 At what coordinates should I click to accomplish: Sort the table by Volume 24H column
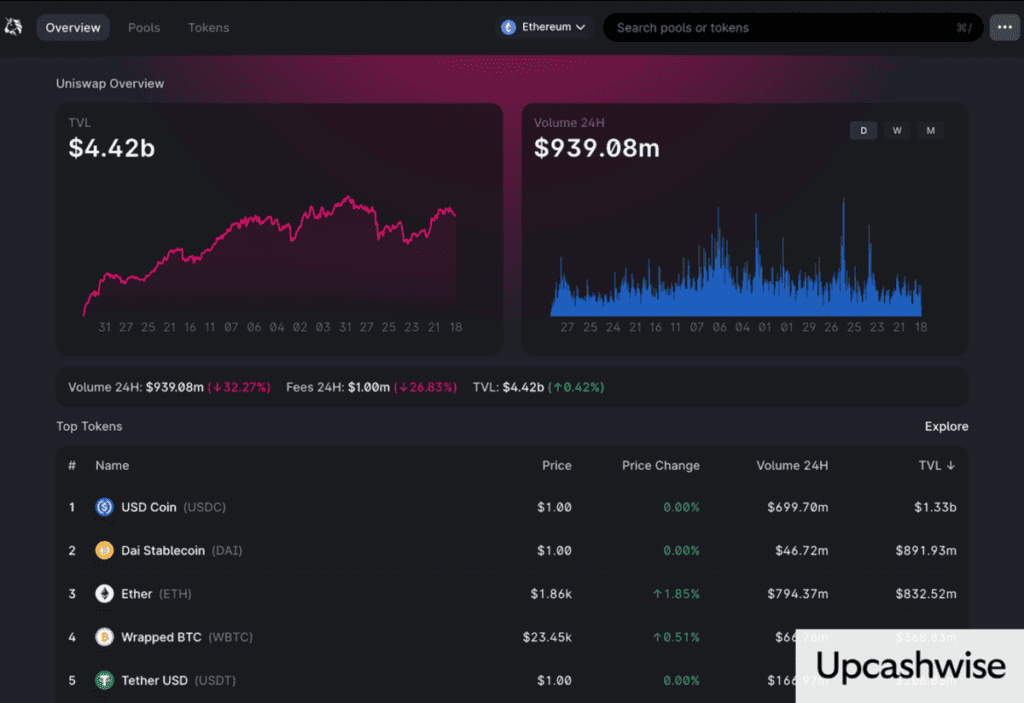[792, 465]
